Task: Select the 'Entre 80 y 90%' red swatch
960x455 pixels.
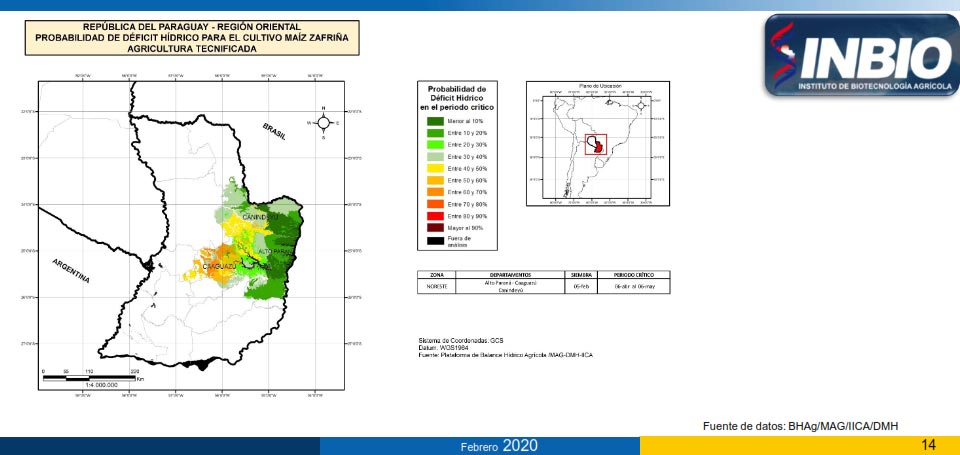Action: coord(436,216)
